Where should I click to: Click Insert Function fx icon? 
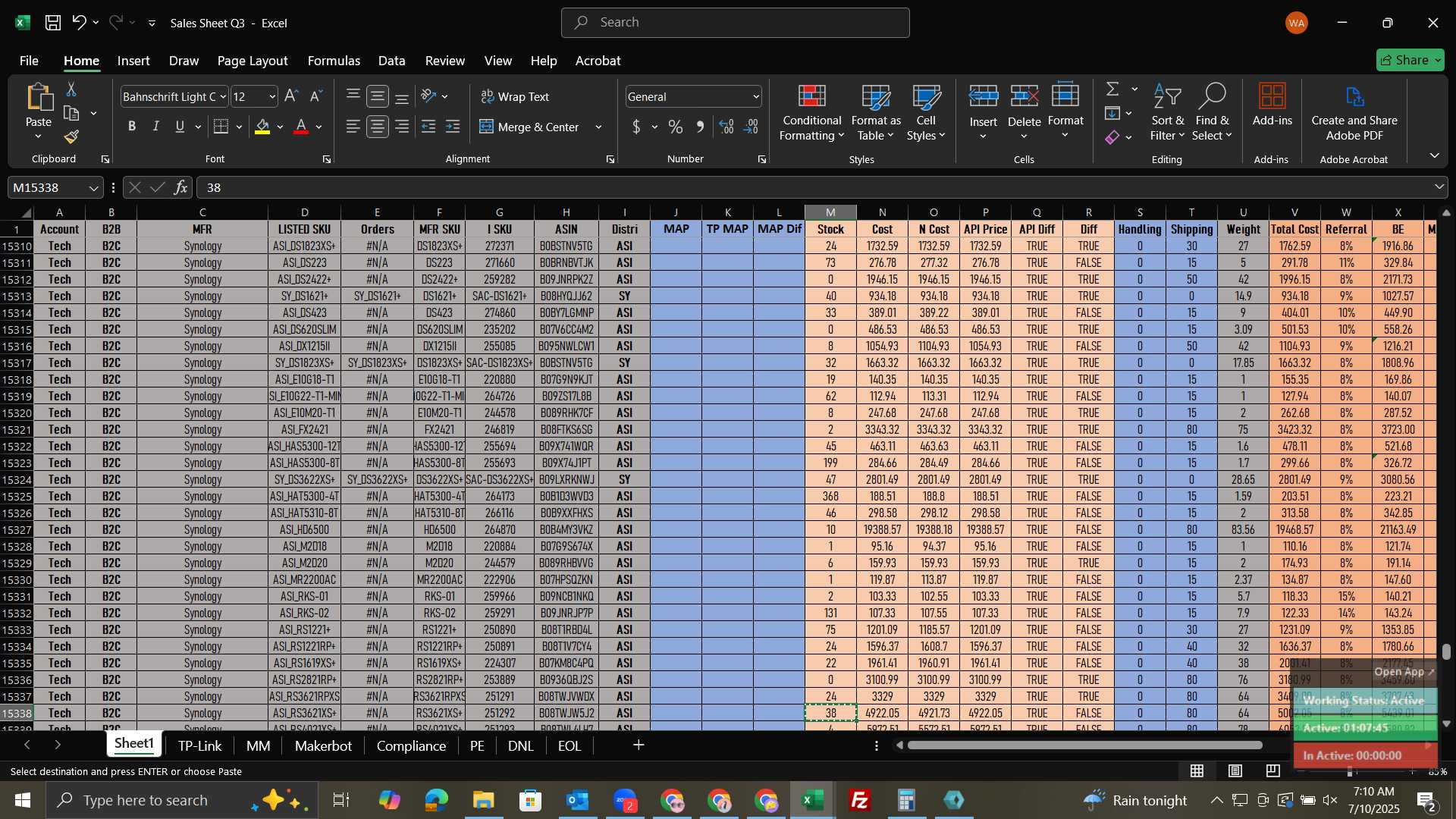click(180, 187)
